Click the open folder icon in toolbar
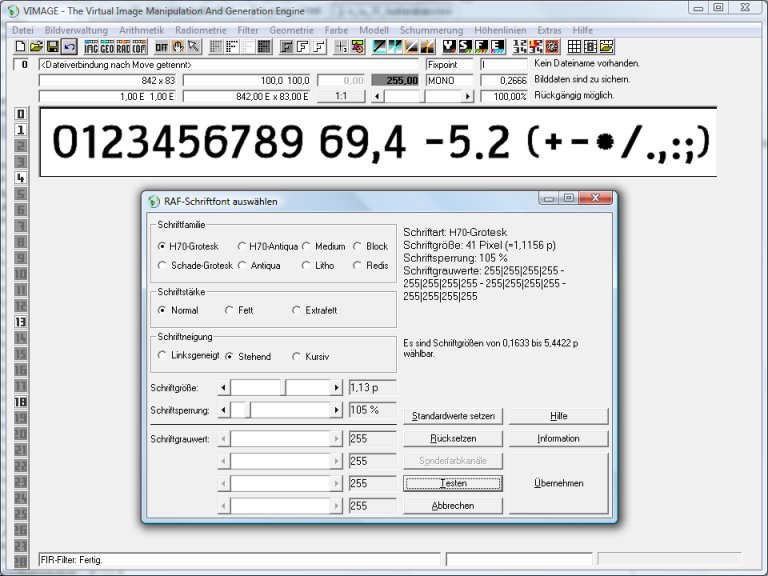Screen dimensions: 768x576 36,47
